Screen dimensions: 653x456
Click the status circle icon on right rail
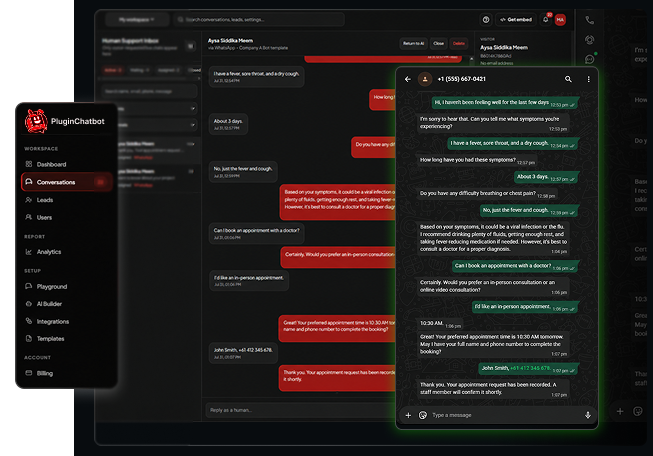coord(589,40)
